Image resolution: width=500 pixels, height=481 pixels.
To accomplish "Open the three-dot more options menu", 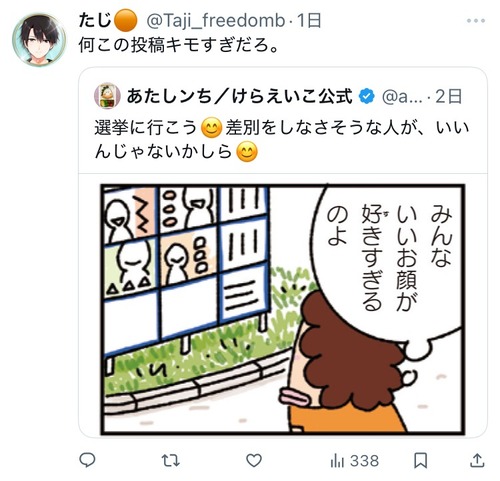I will pyautogui.click(x=476, y=21).
